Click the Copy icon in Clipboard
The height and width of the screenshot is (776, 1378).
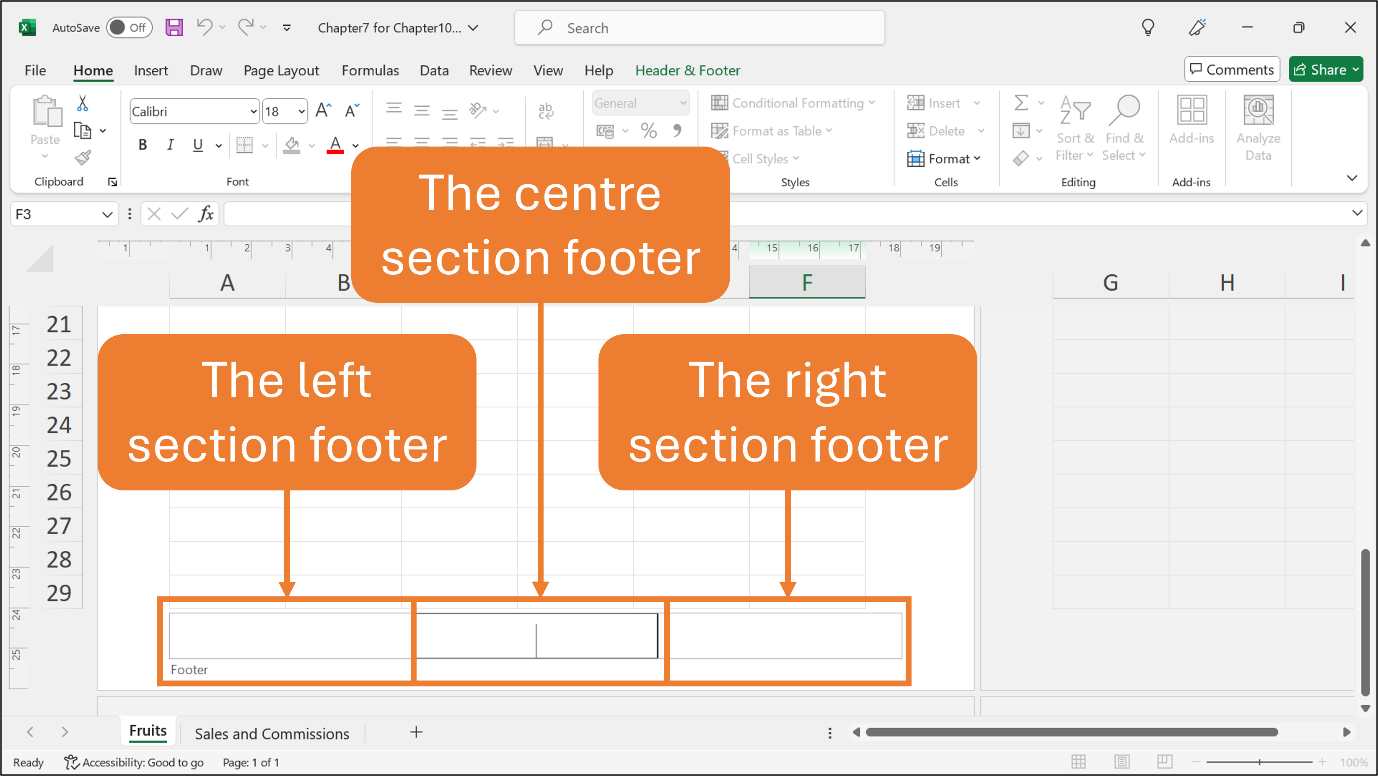[83, 131]
